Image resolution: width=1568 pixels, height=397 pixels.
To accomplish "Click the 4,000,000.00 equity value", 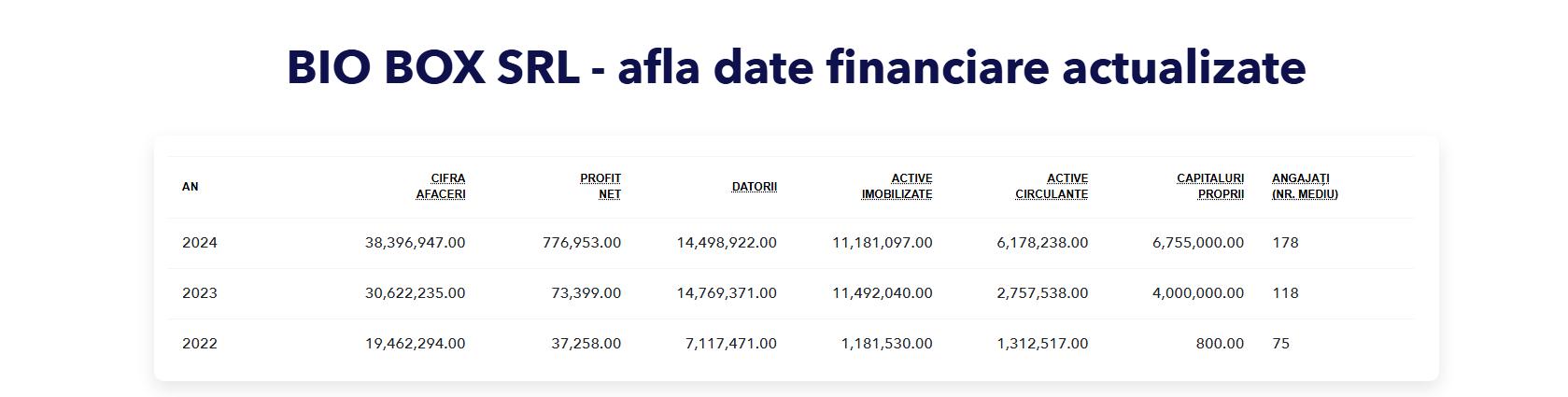I will point(1198,293).
